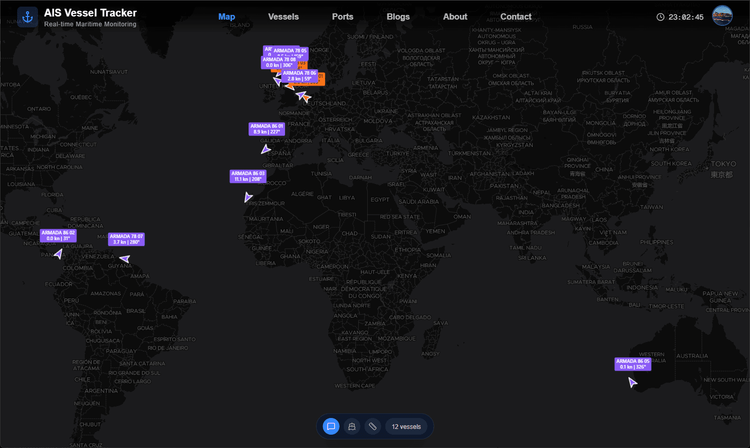Click the AIS Vessel Tracker title
Screen dimensions: 750x448
coord(90,13)
